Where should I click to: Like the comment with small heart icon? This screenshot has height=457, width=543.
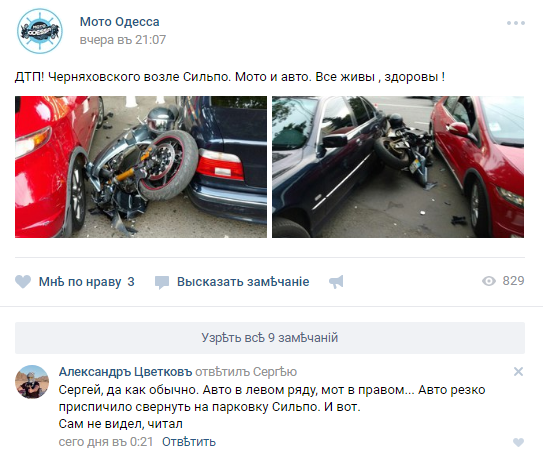pyautogui.click(x=518, y=442)
